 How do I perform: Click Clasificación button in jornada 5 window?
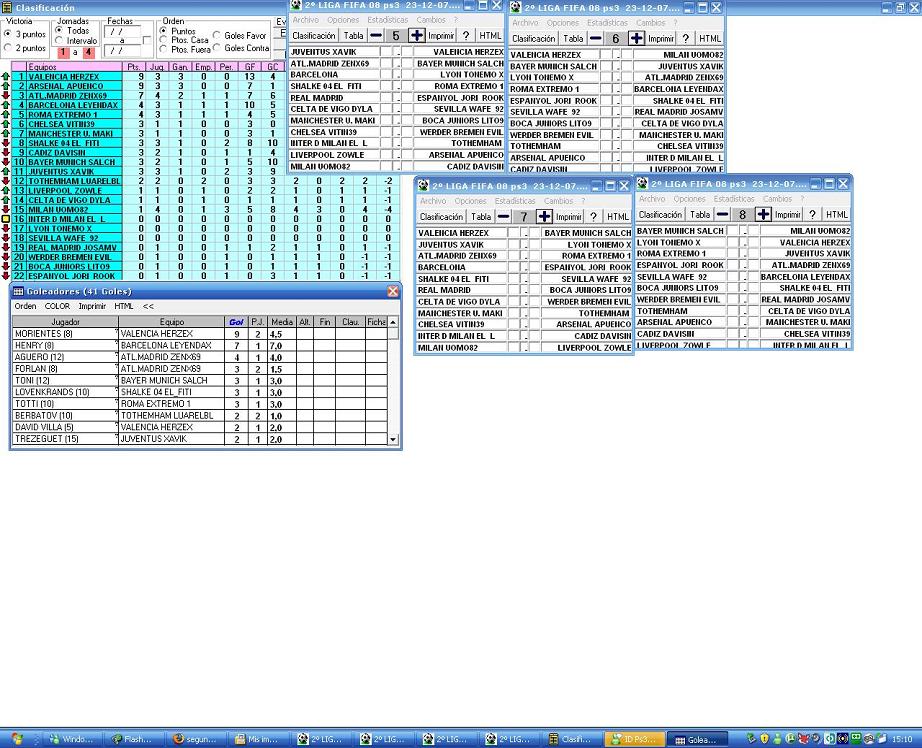pyautogui.click(x=313, y=36)
